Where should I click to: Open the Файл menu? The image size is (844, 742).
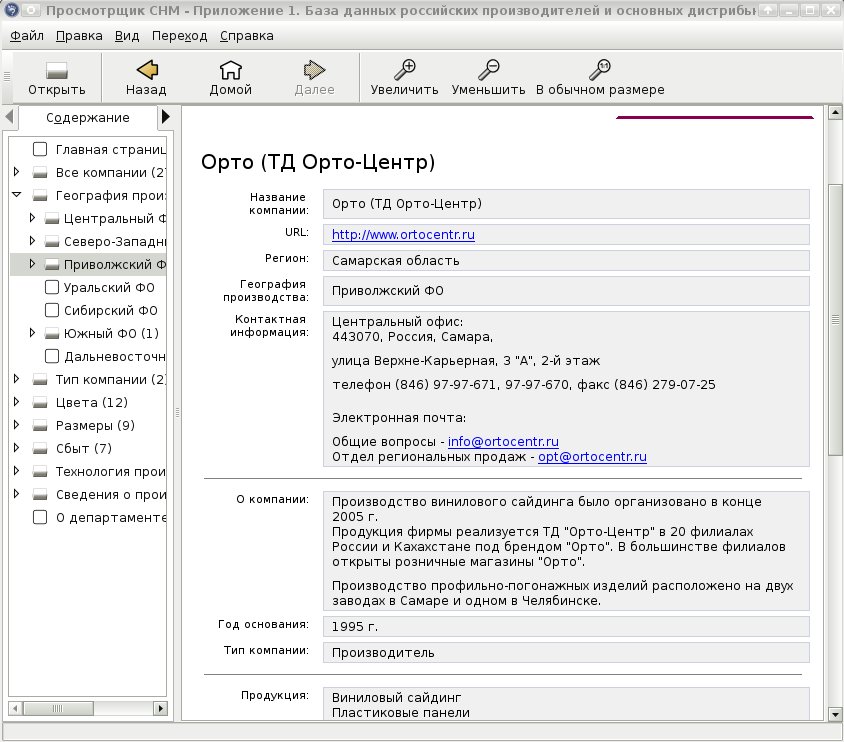click(27, 36)
